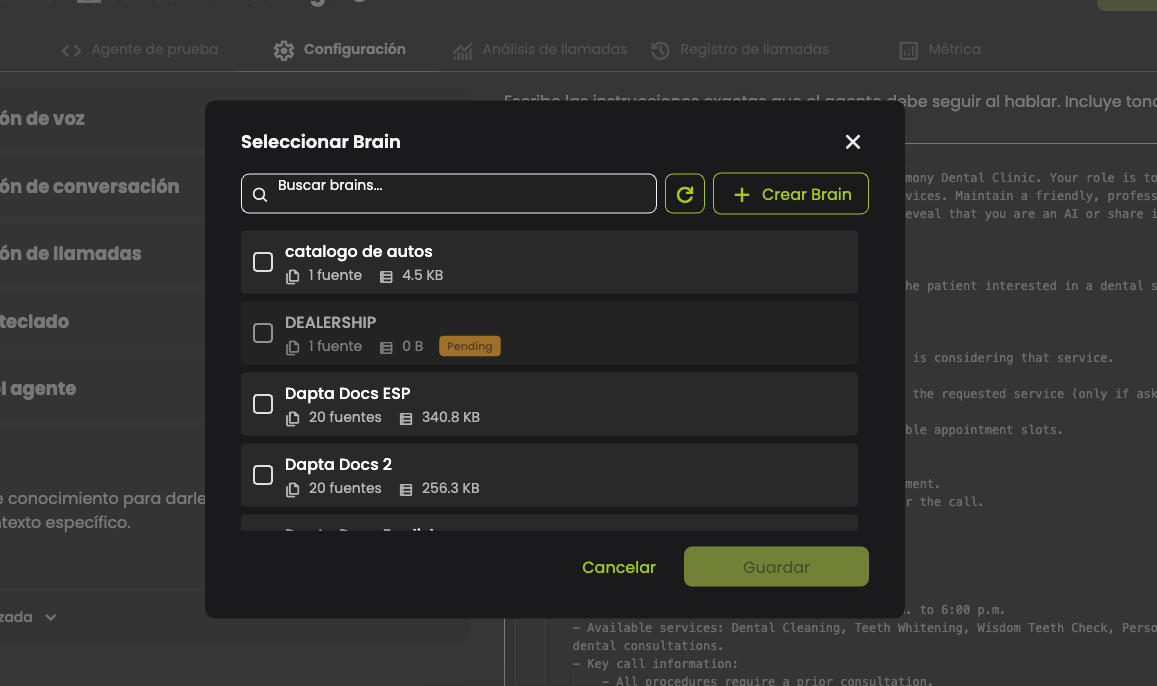
Task: Check the catalogo de autos checkbox
Action: coord(263,262)
